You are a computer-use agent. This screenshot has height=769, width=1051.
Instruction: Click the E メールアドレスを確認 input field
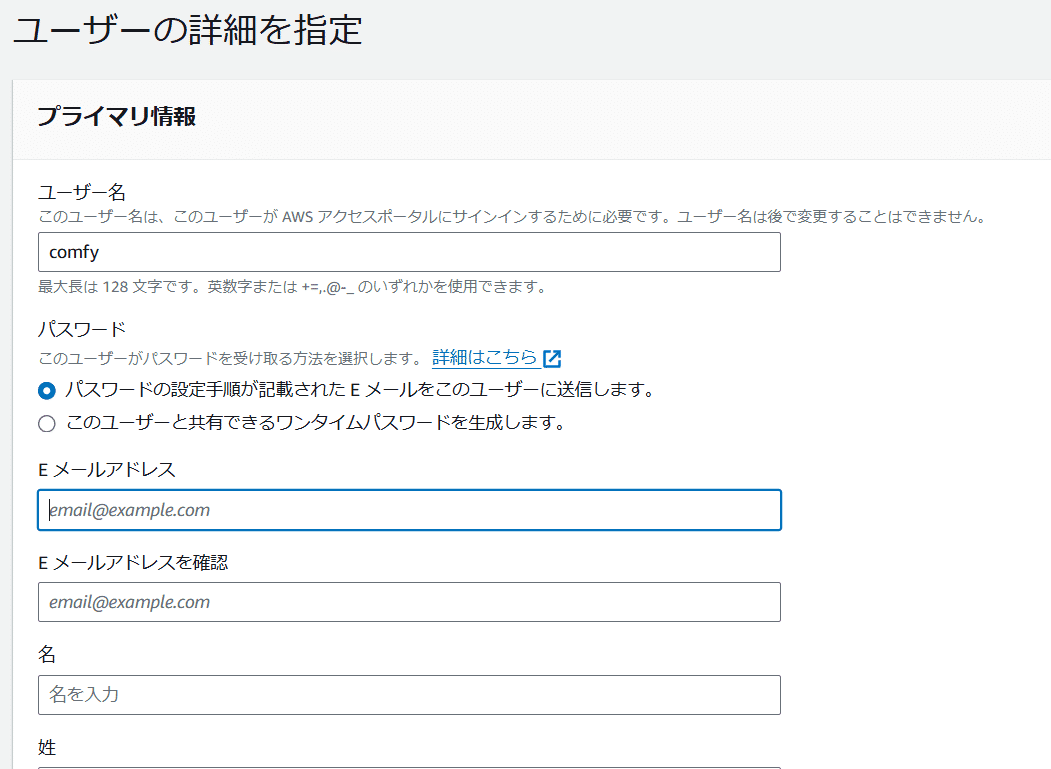pyautogui.click(x=409, y=602)
